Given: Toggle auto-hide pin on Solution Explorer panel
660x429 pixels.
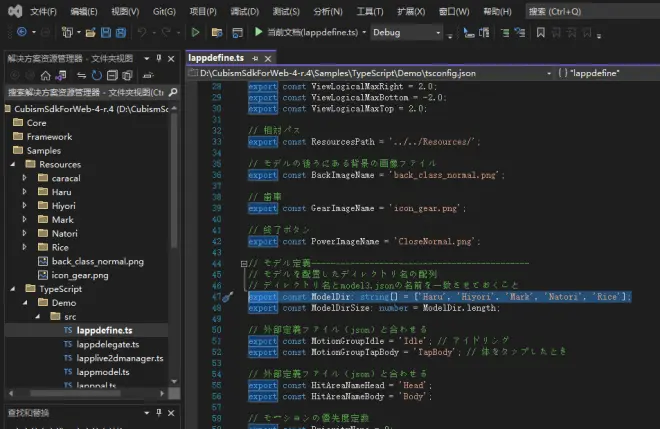Looking at the screenshot, I should click(x=159, y=59).
